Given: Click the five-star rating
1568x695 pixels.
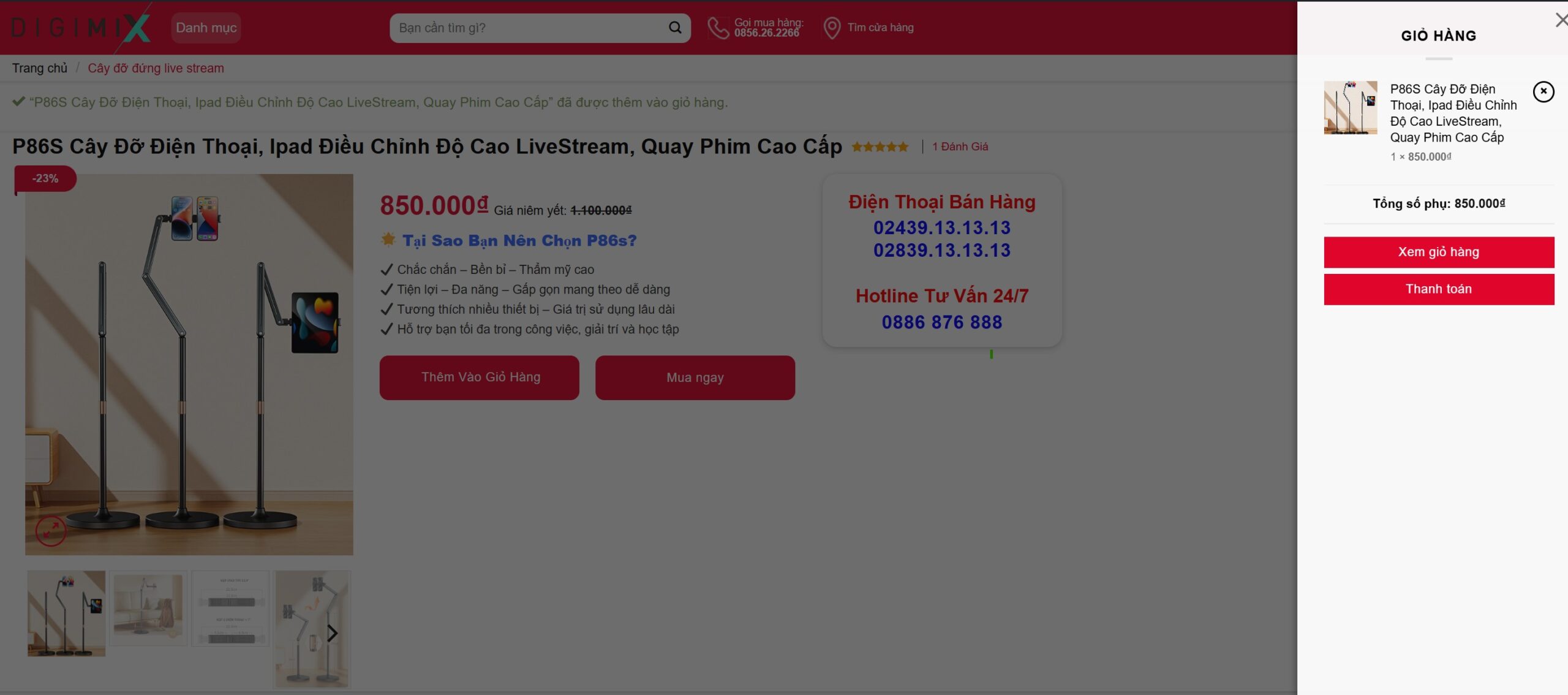Looking at the screenshot, I should tap(880, 147).
